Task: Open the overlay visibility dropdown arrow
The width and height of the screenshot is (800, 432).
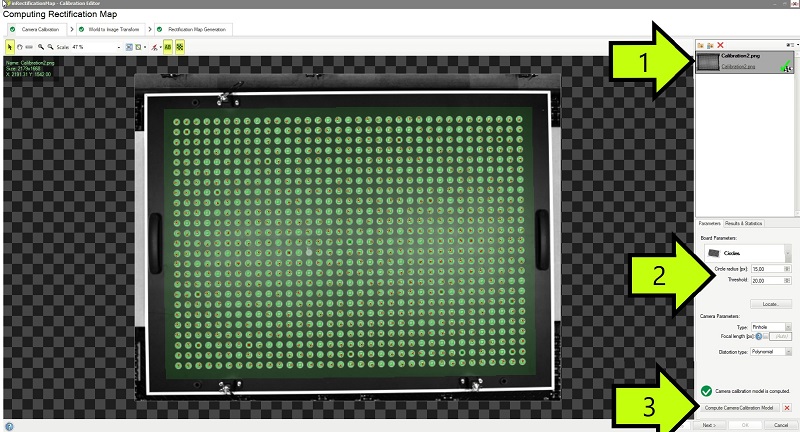Action: [161, 47]
